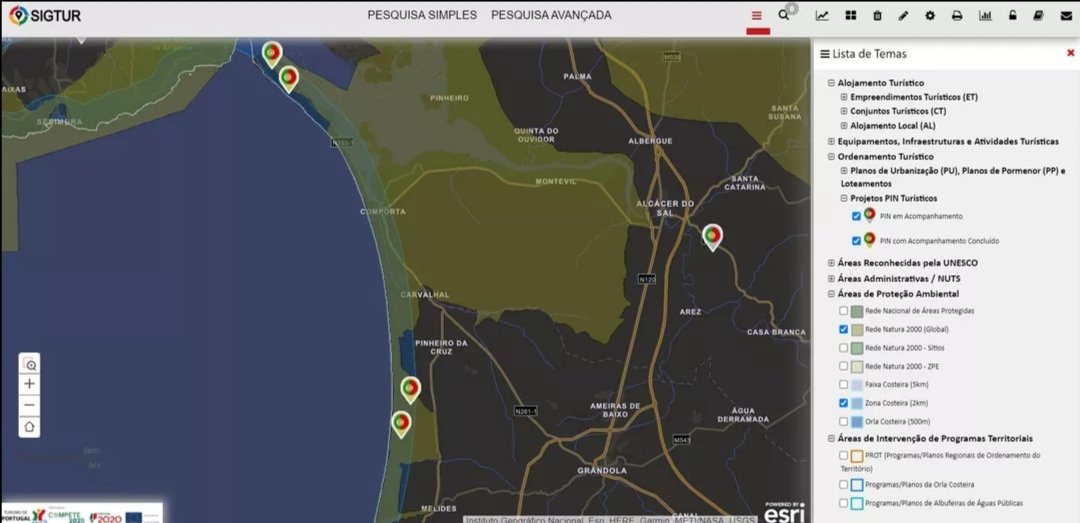This screenshot has width=1080, height=523.
Task: Open the PESQUISA AVANÇADA tab
Action: pyautogui.click(x=551, y=15)
